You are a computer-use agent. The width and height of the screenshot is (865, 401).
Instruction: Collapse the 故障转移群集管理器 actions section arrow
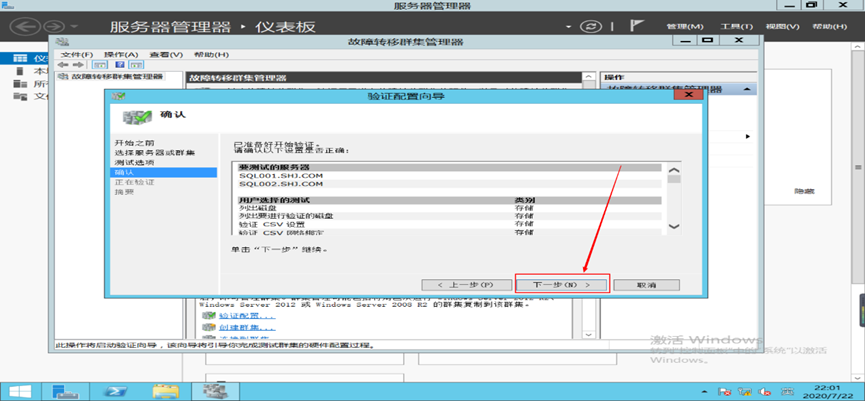coord(746,89)
